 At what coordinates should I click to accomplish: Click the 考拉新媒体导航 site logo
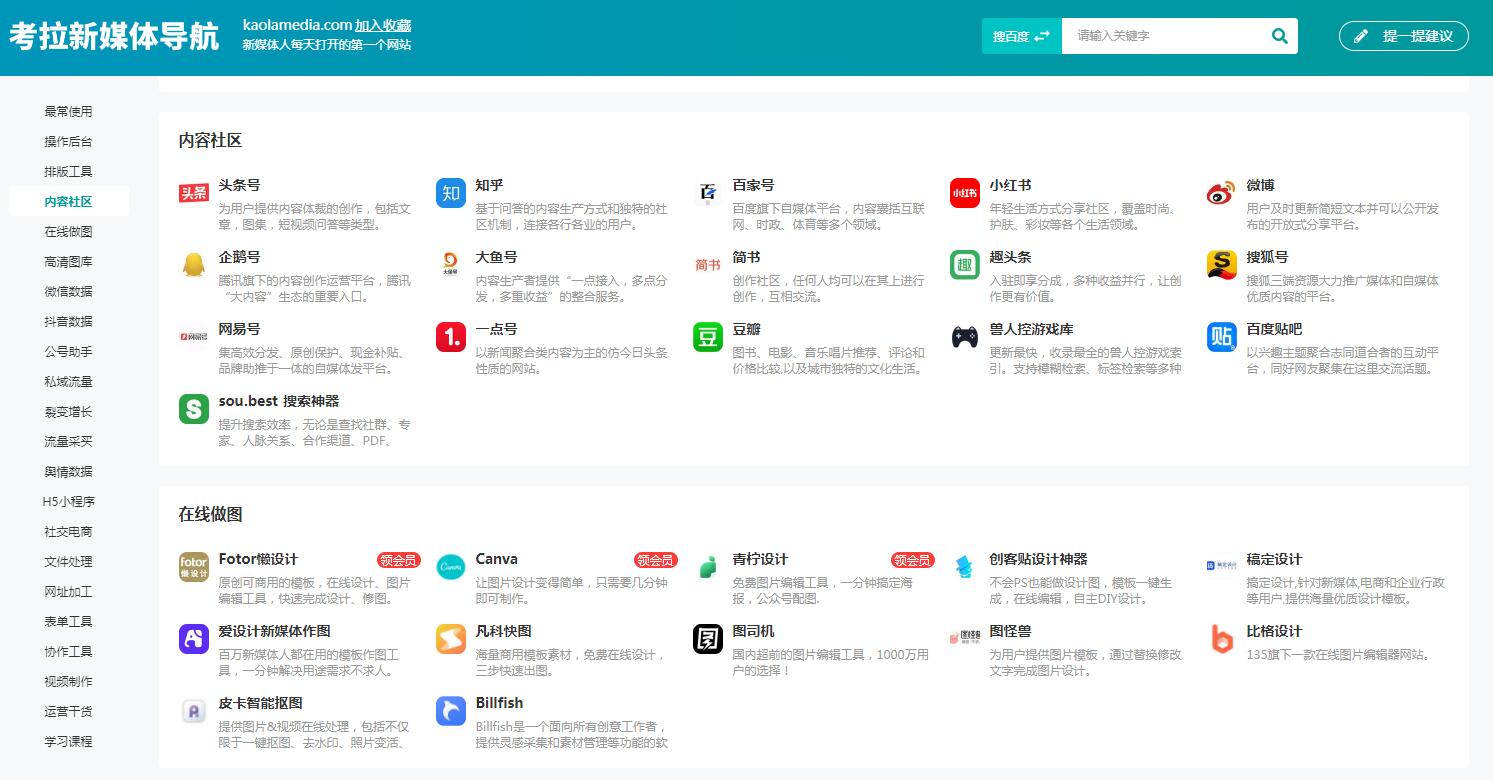[x=114, y=36]
